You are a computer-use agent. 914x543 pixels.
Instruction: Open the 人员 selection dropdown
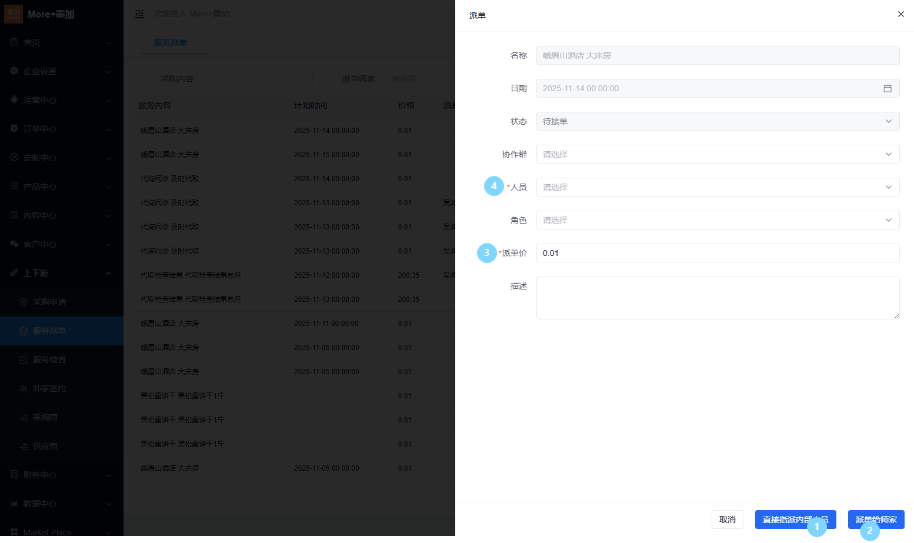(717, 187)
